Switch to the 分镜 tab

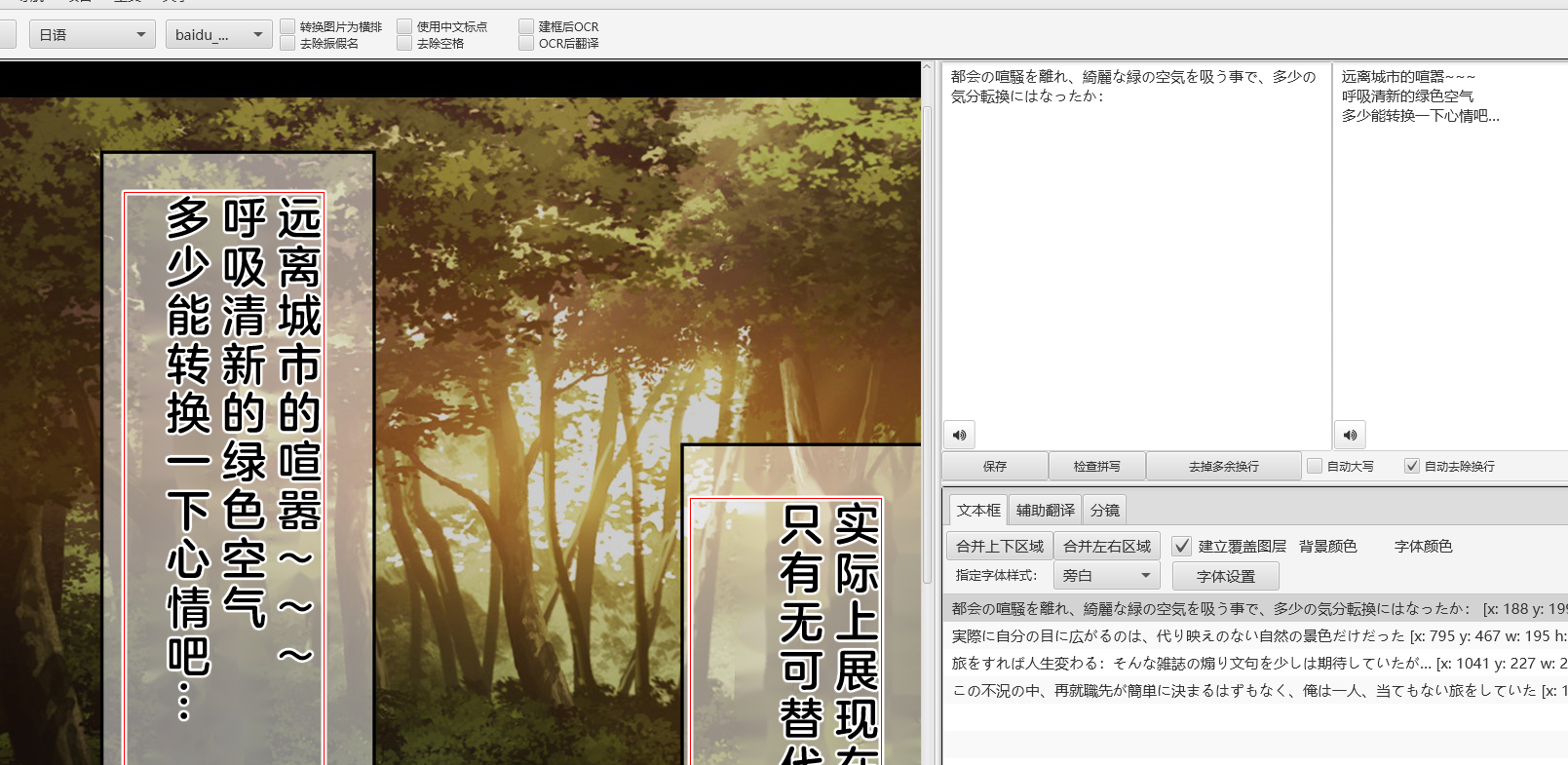point(1105,510)
